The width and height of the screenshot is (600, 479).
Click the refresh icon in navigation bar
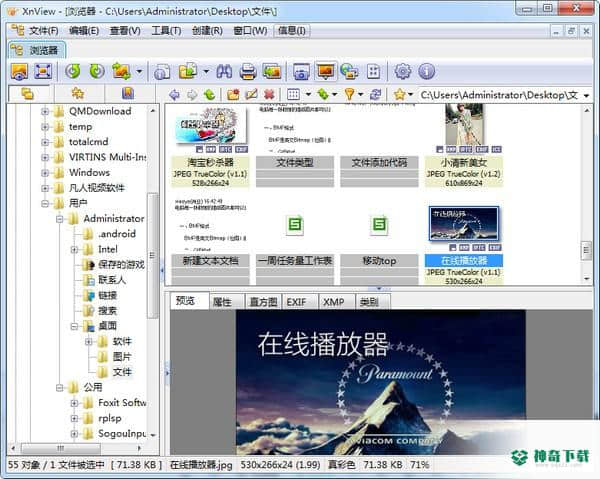pos(376,94)
